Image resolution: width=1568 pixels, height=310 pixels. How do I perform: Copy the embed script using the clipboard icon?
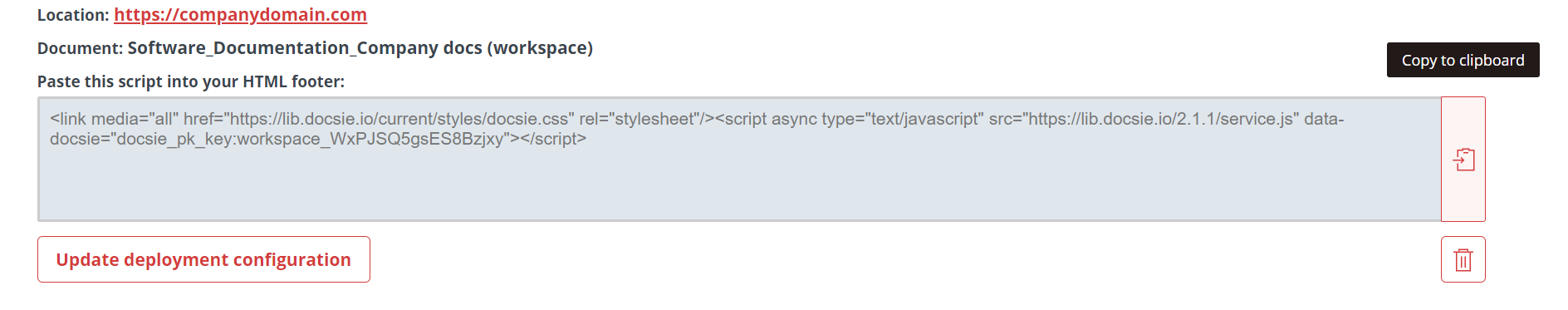(x=1463, y=160)
